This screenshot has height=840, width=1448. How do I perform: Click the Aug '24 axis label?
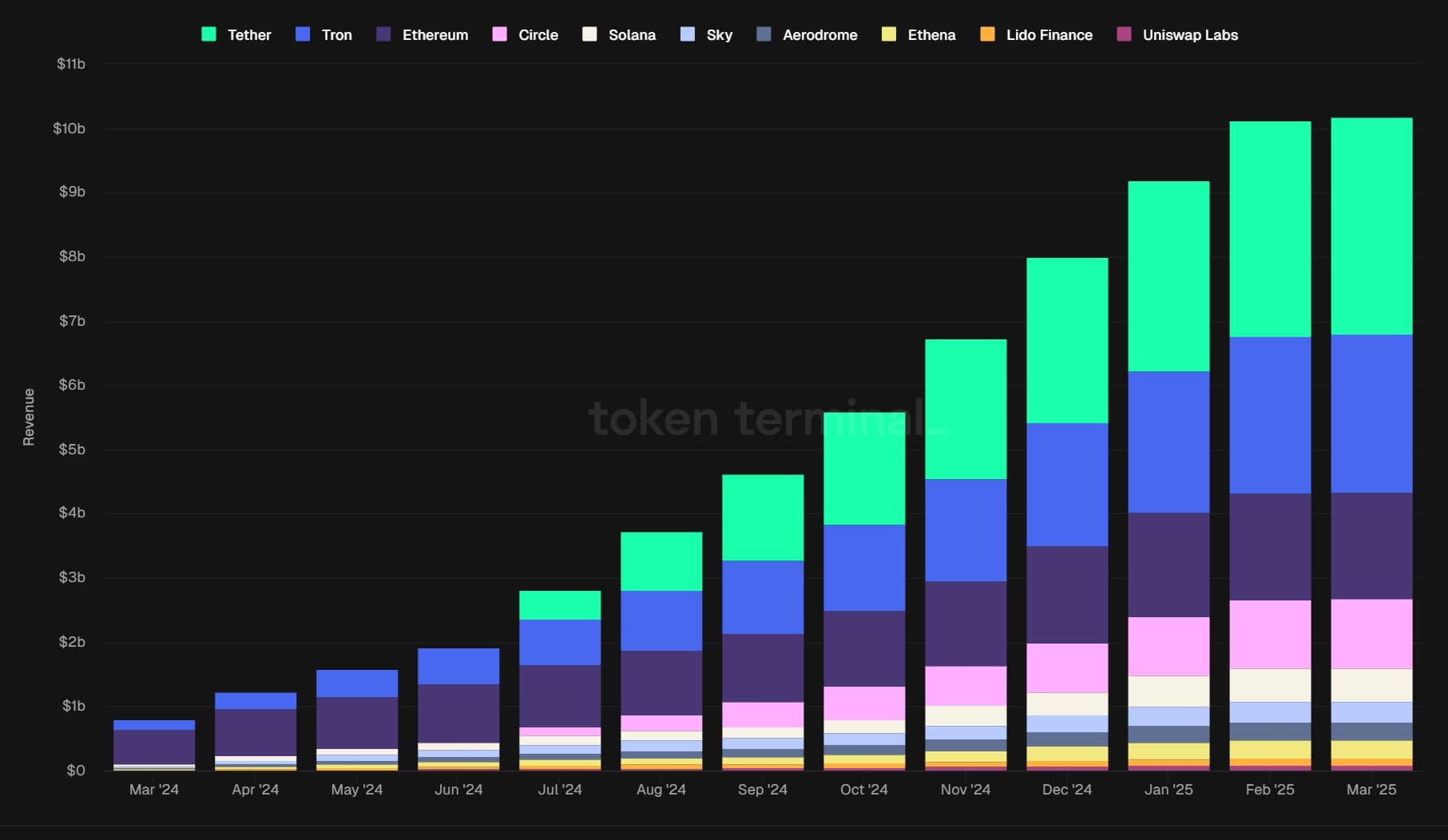pos(661,789)
